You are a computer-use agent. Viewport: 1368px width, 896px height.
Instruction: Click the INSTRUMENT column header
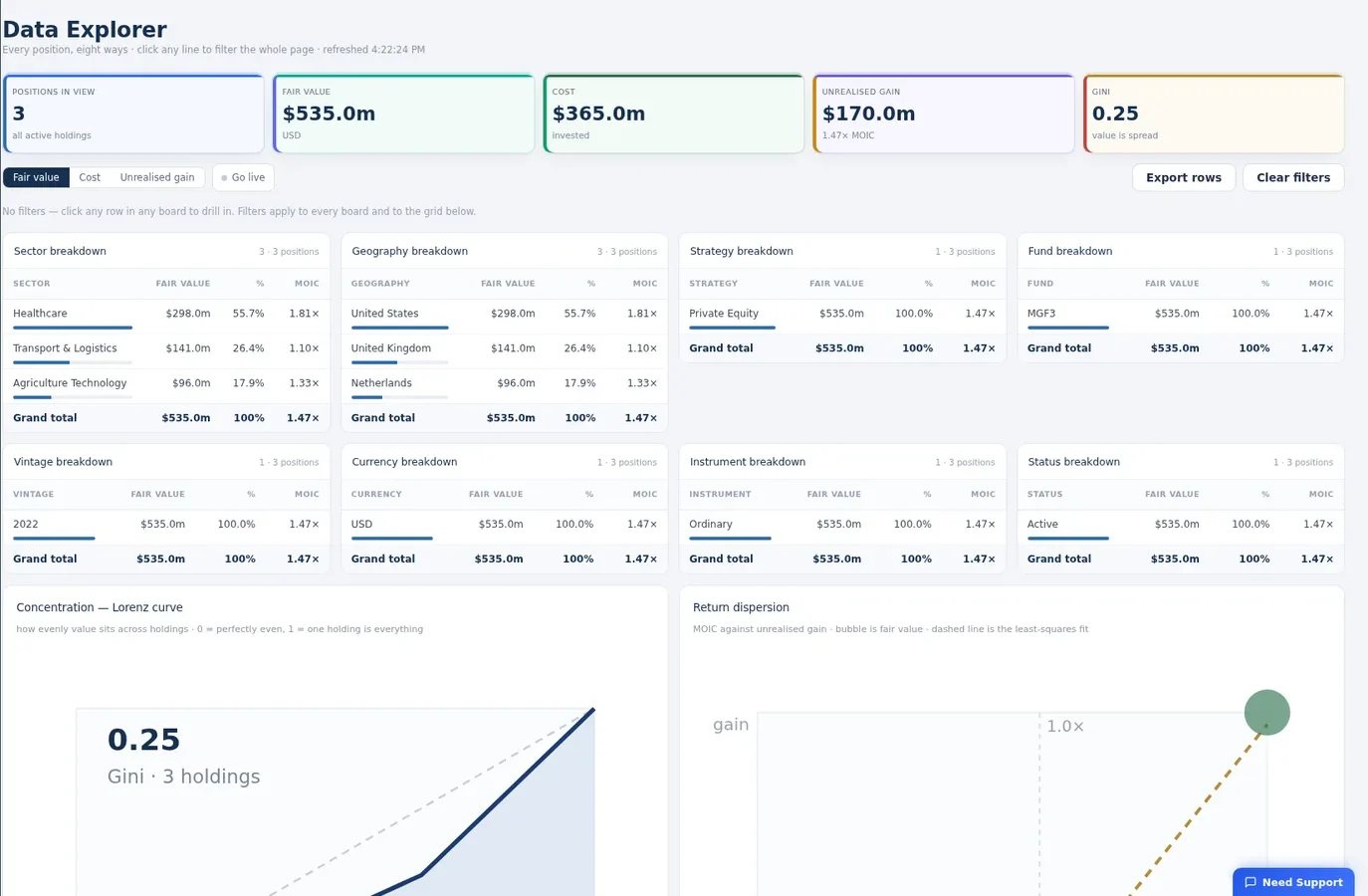pyautogui.click(x=720, y=495)
